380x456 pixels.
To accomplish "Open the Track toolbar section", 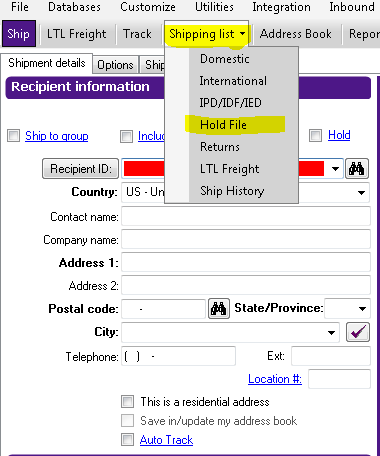I will pos(137,34).
